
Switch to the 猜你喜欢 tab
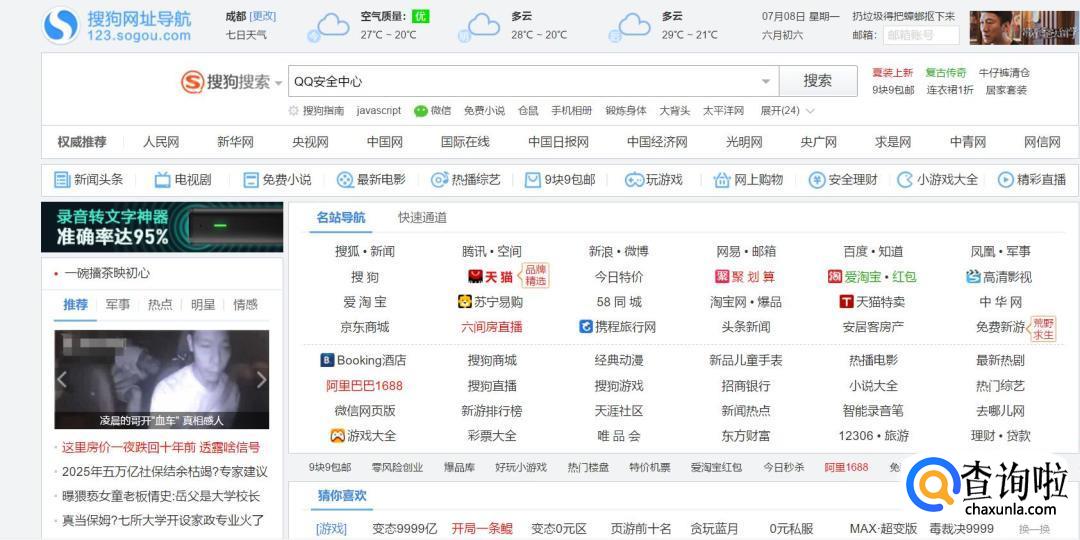(x=342, y=496)
